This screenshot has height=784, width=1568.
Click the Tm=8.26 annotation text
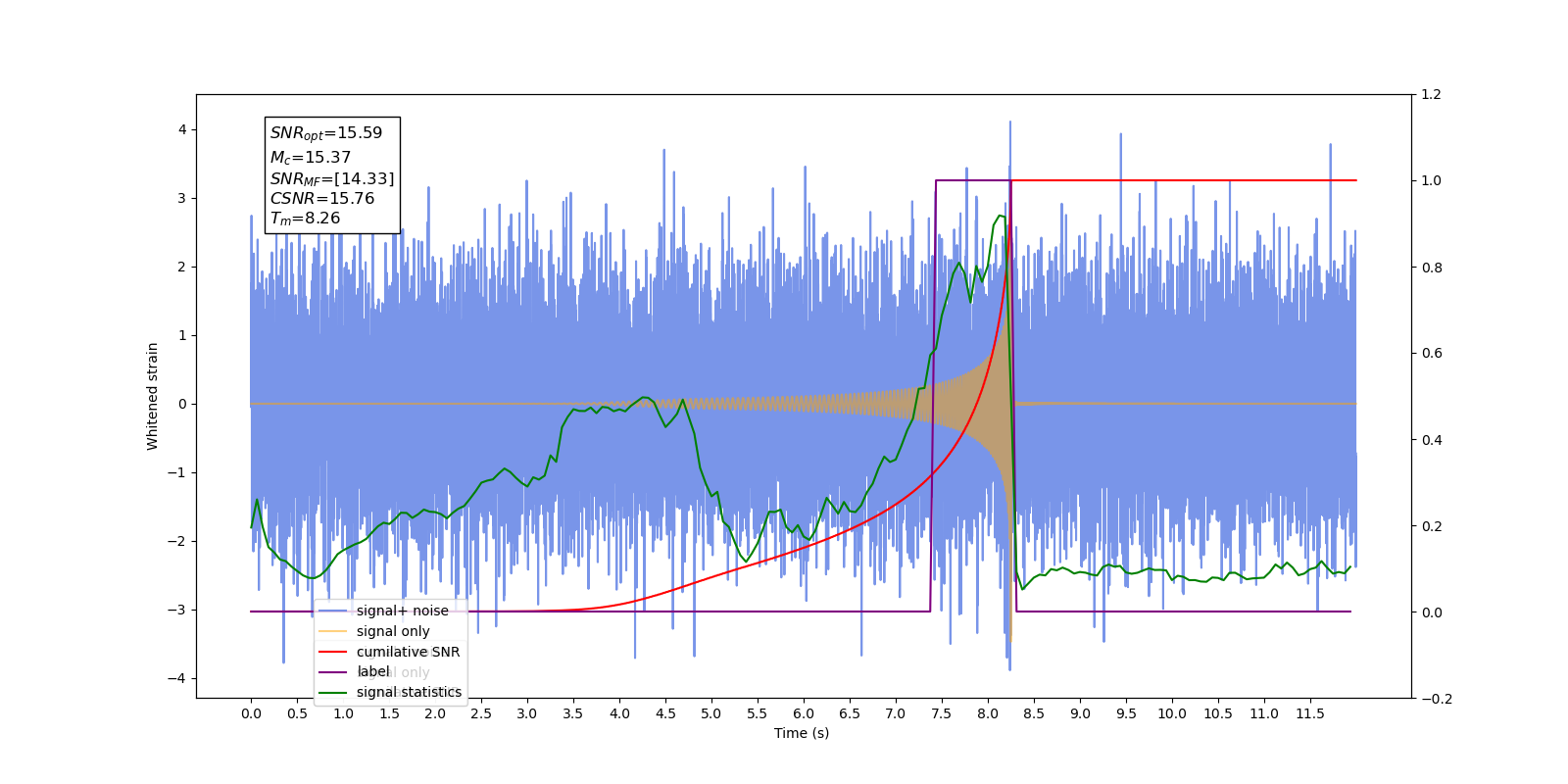(306, 219)
